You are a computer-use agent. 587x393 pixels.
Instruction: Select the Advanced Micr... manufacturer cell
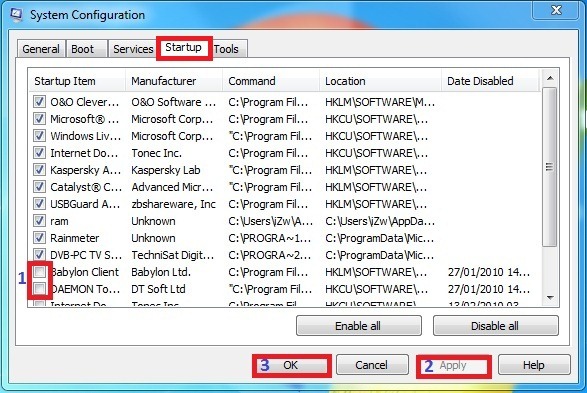(172, 187)
